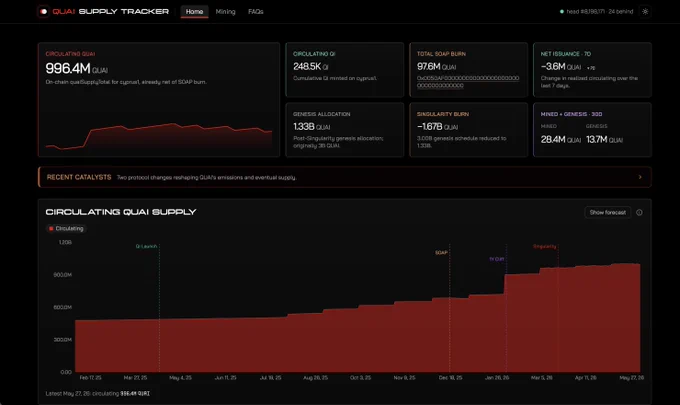Viewport: 680px width, 405px height.
Task: Switch to the Mining tab
Action: [226, 12]
